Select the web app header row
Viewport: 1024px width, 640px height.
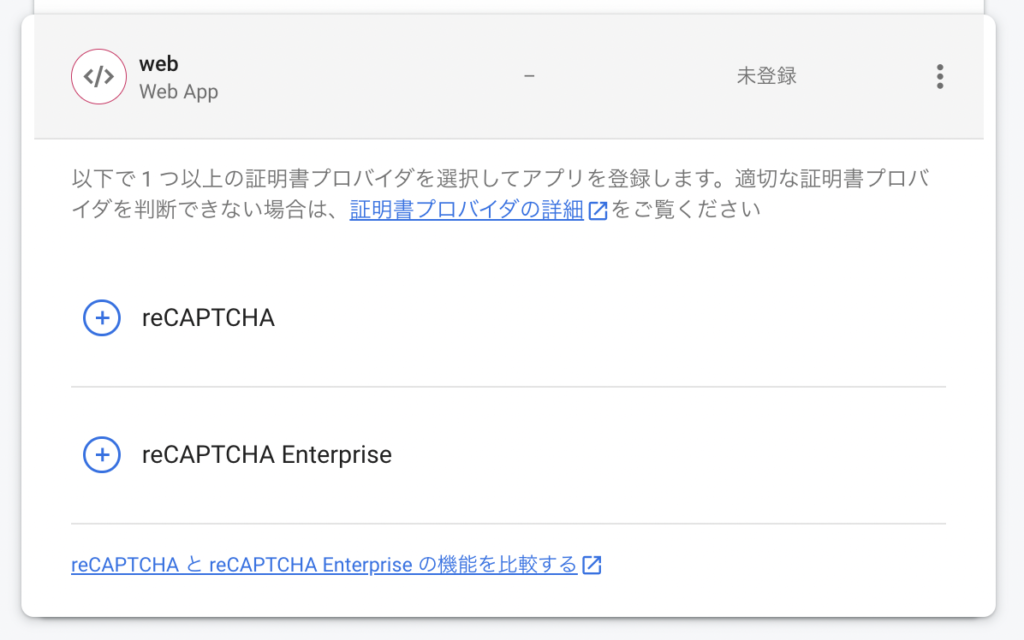pyautogui.click(x=500, y=76)
